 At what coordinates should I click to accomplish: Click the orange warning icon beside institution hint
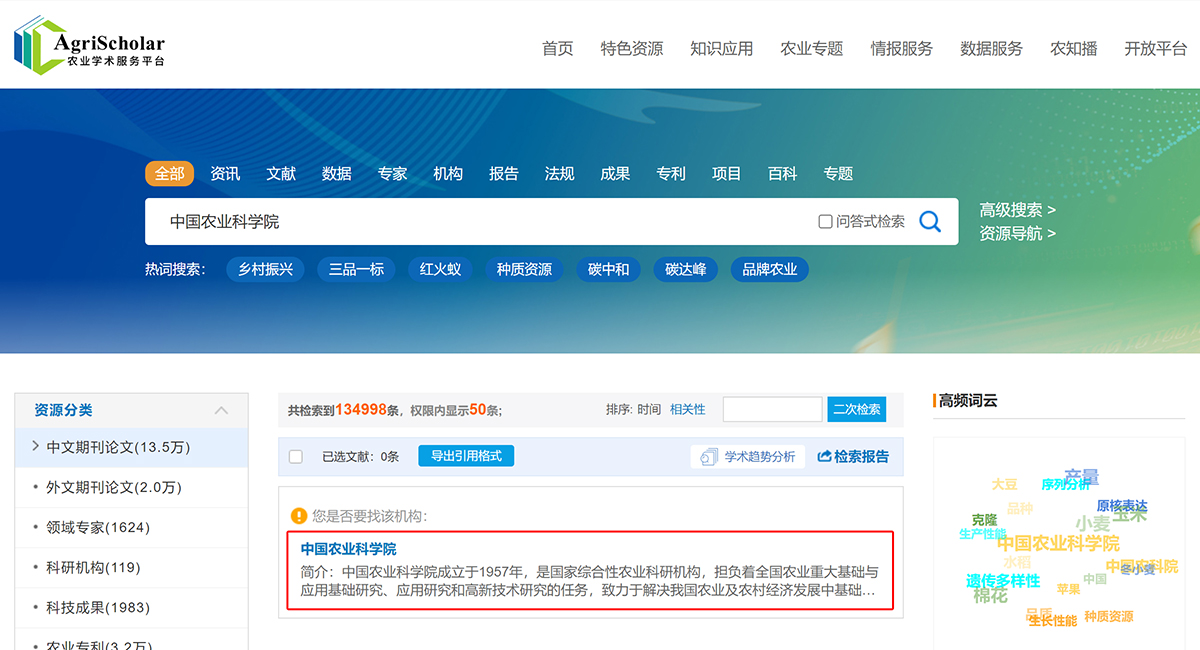299,516
